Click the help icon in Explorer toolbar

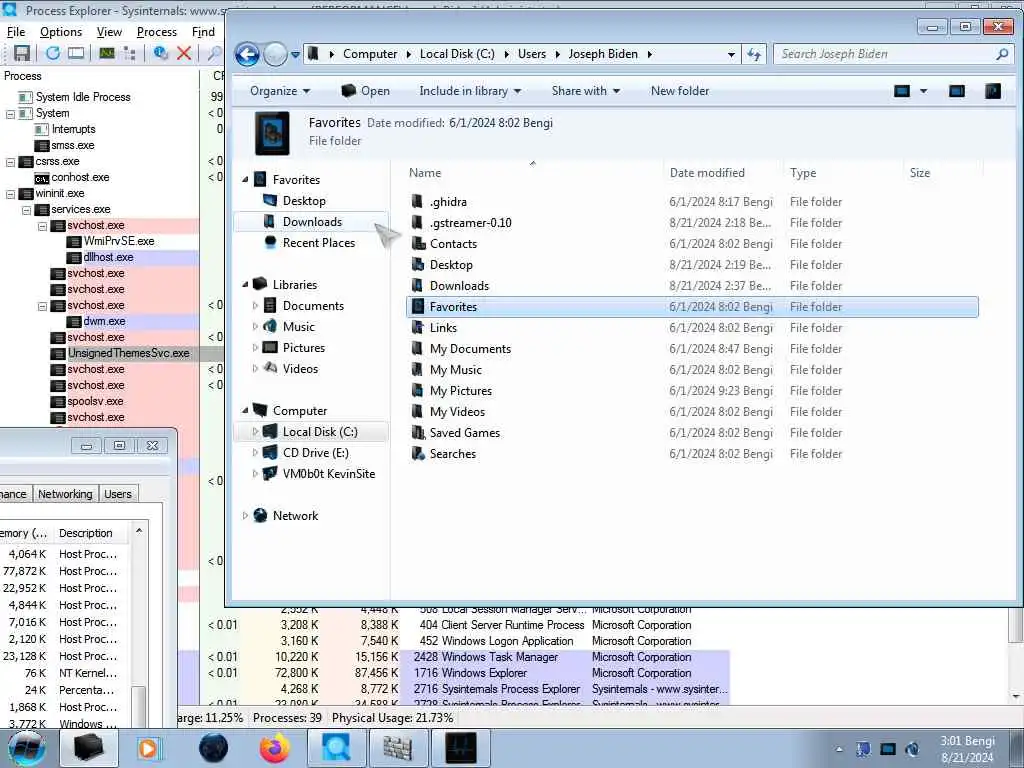click(993, 91)
